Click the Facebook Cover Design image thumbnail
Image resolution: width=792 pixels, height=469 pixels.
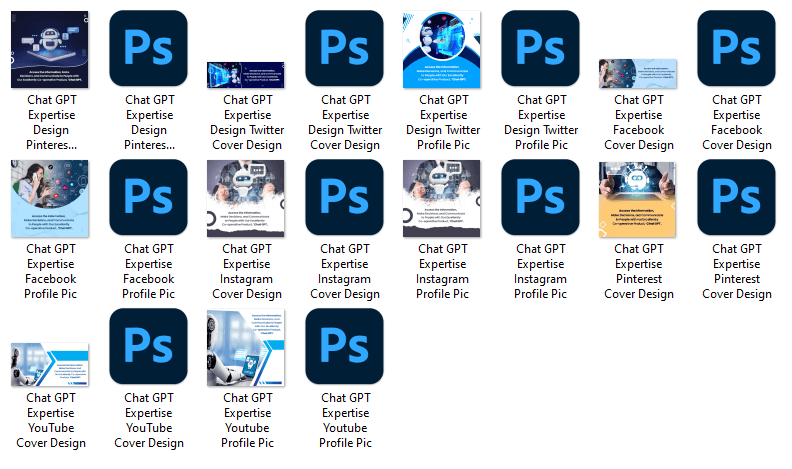point(638,74)
